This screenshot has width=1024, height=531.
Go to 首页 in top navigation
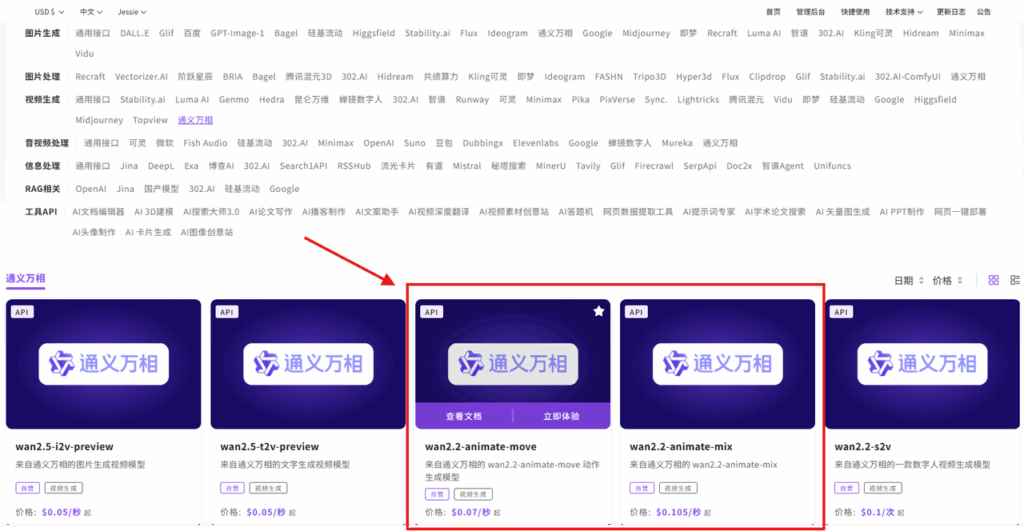(773, 12)
